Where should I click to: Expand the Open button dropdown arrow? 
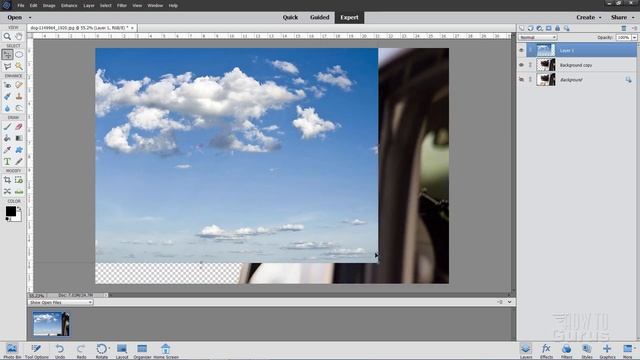pos(30,18)
